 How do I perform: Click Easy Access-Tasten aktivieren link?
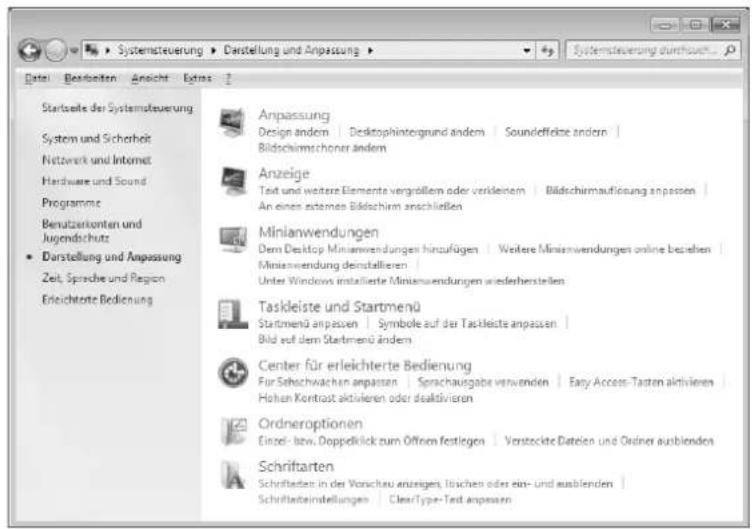pos(641,382)
